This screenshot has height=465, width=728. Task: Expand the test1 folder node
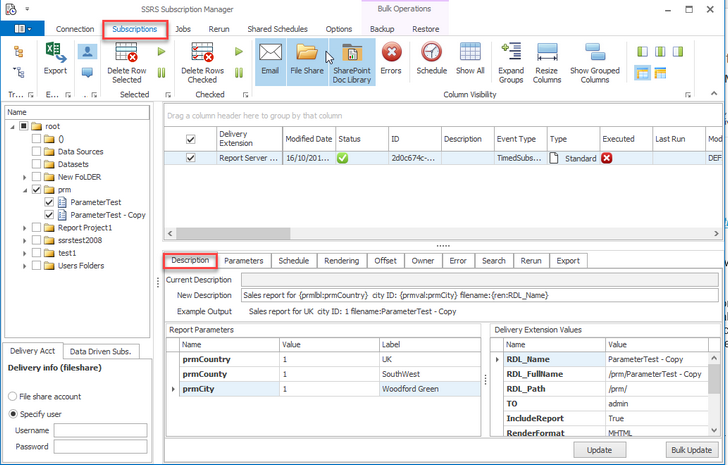pos(25,253)
